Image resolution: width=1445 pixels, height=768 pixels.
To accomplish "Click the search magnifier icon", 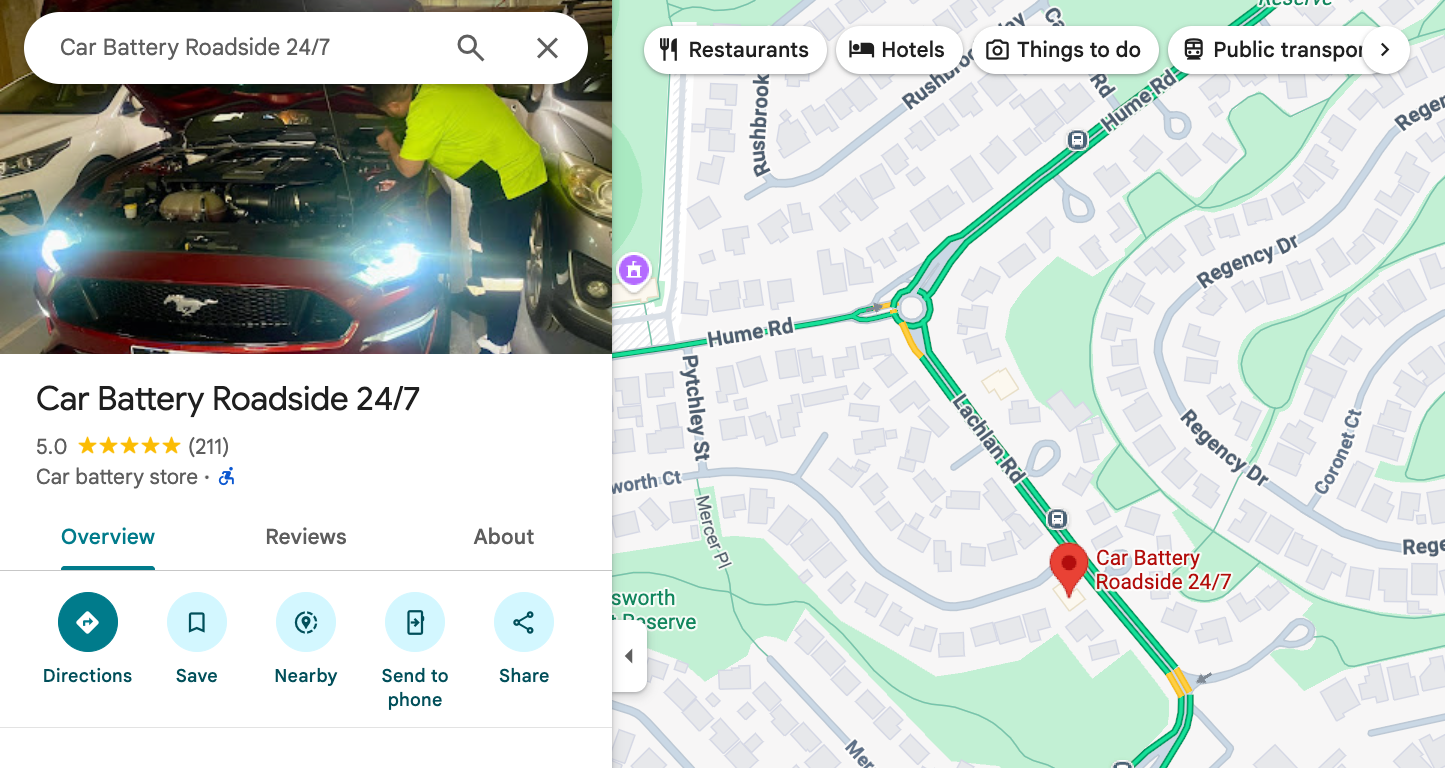I will pos(470,47).
